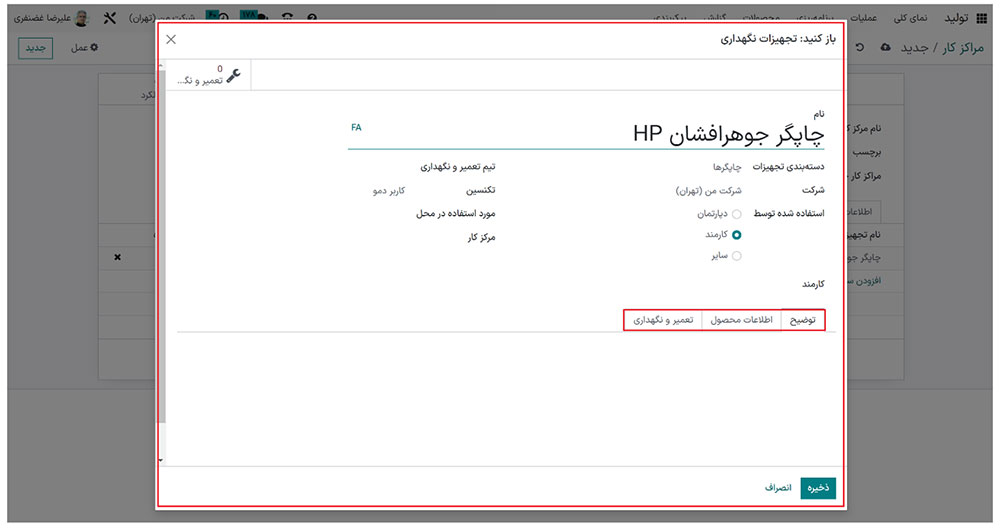Click the ذخیره save button
The width and height of the screenshot is (1000, 529).
[818, 488]
